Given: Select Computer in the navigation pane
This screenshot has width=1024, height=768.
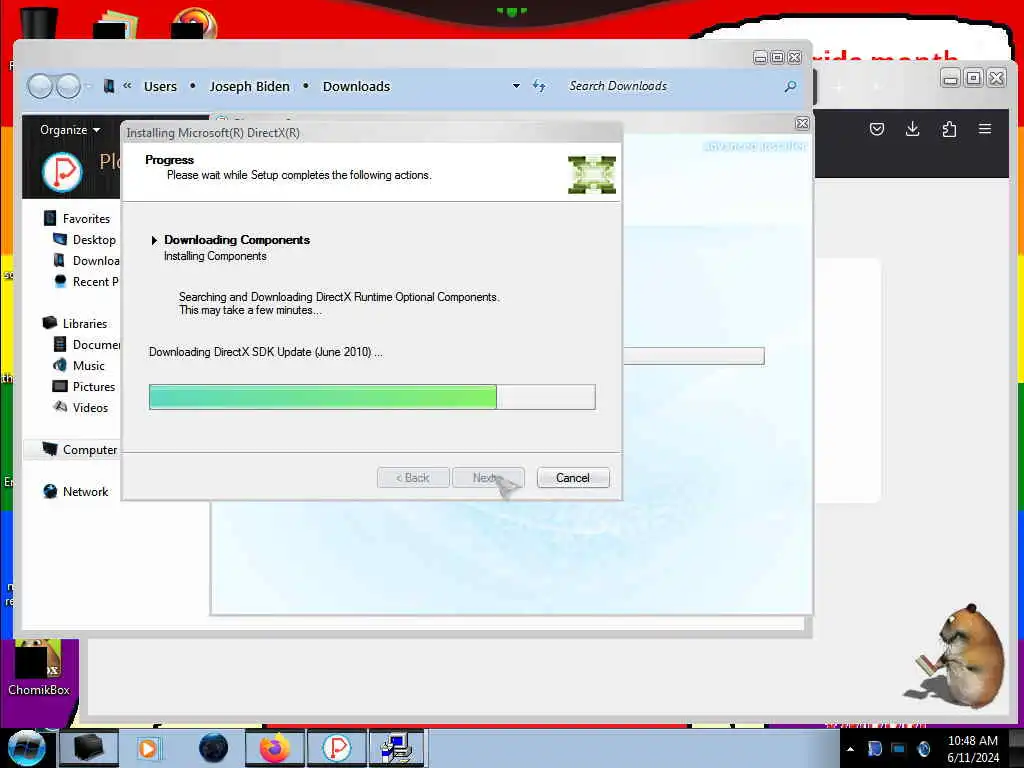Looking at the screenshot, I should pos(89,449).
